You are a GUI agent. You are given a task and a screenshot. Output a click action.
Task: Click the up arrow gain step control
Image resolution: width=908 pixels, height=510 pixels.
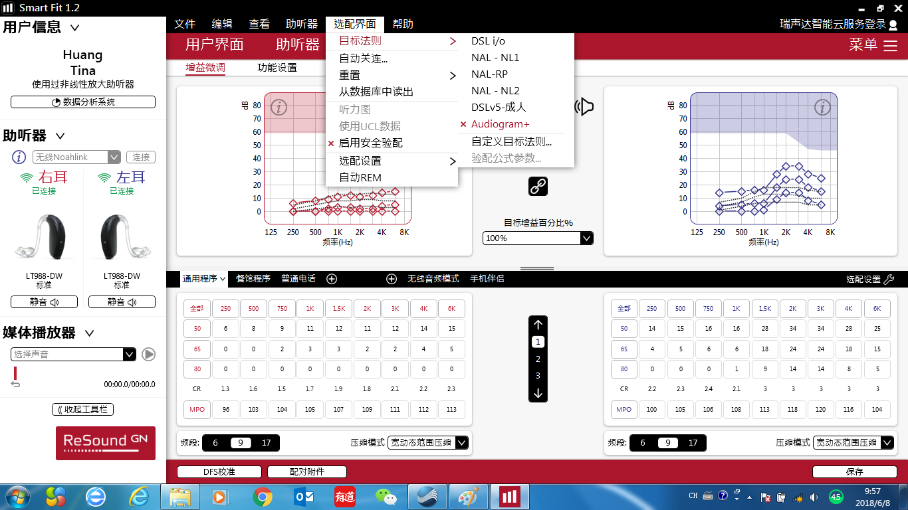pos(538,324)
